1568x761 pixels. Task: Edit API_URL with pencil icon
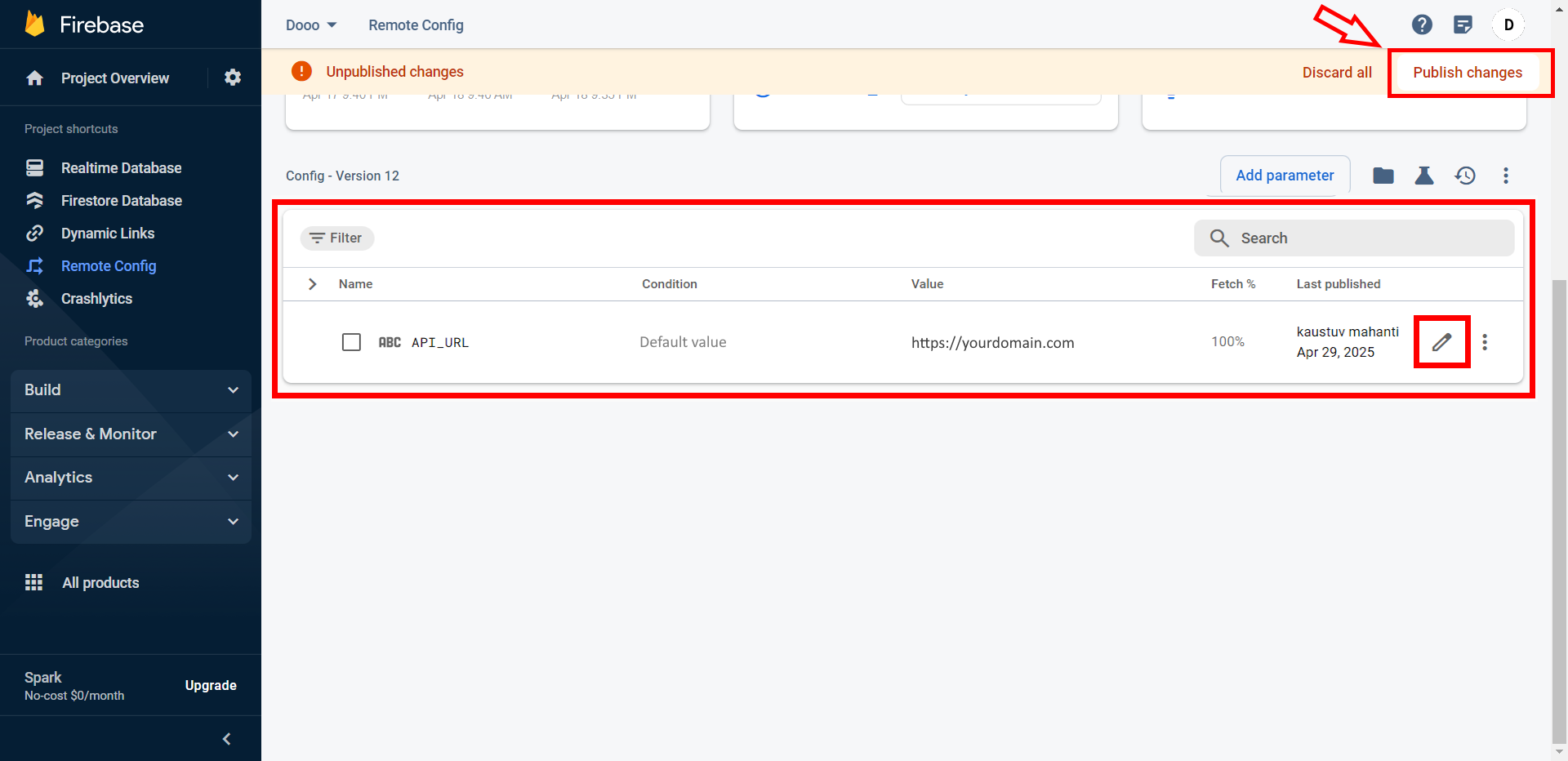point(1442,342)
